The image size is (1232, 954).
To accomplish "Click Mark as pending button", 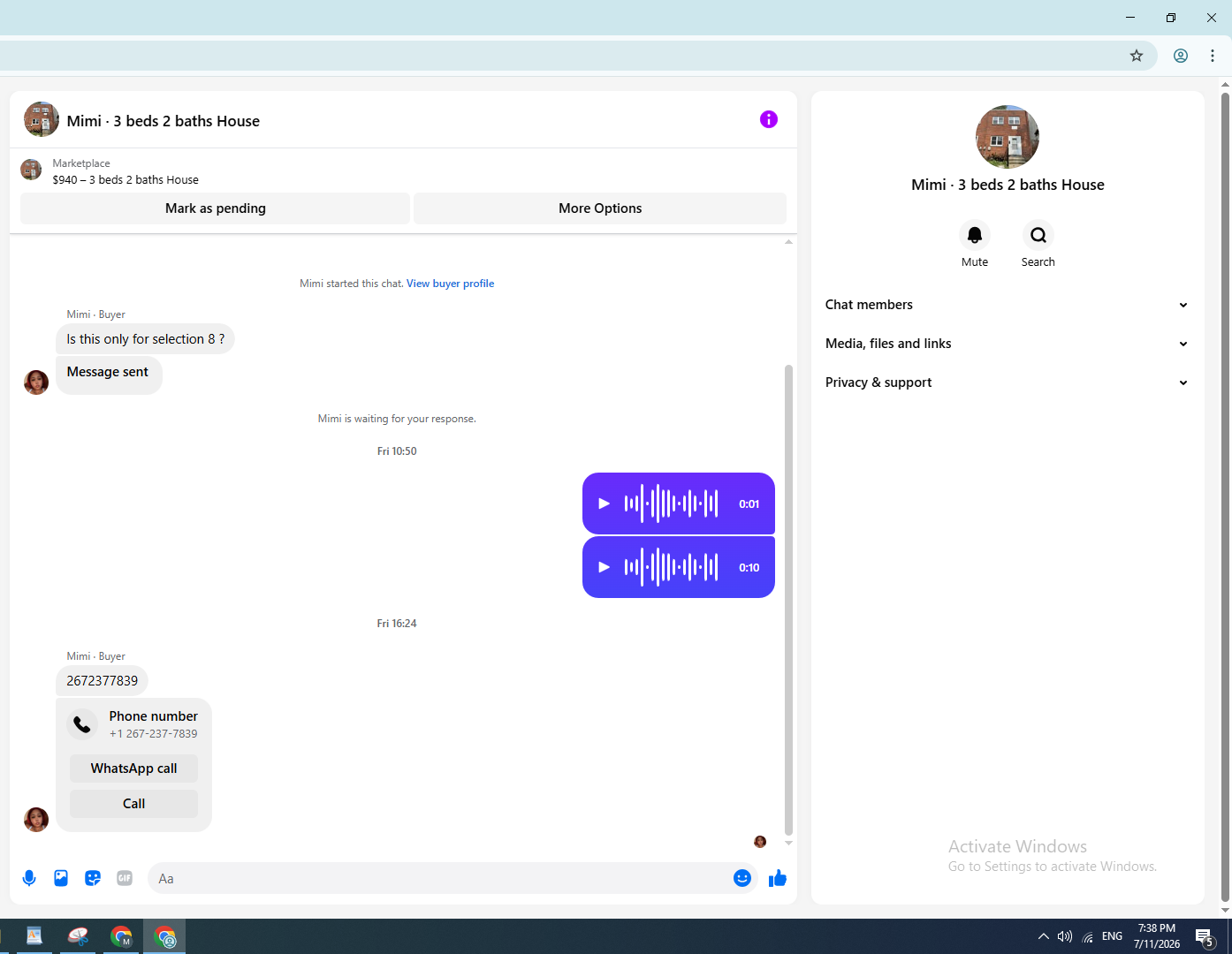I will click(216, 208).
